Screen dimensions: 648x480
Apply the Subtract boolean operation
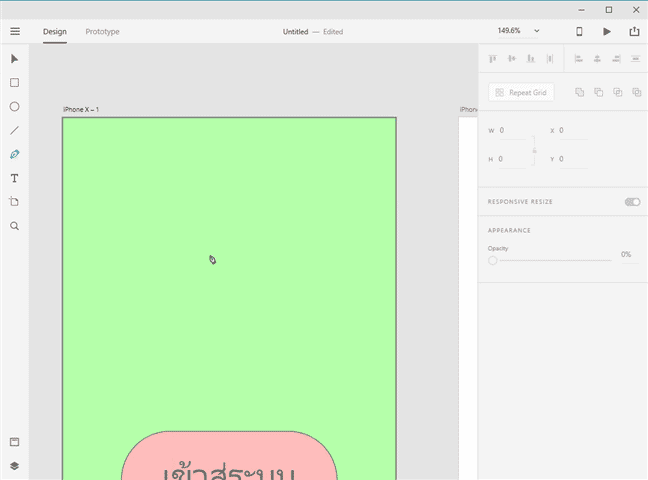click(x=598, y=92)
